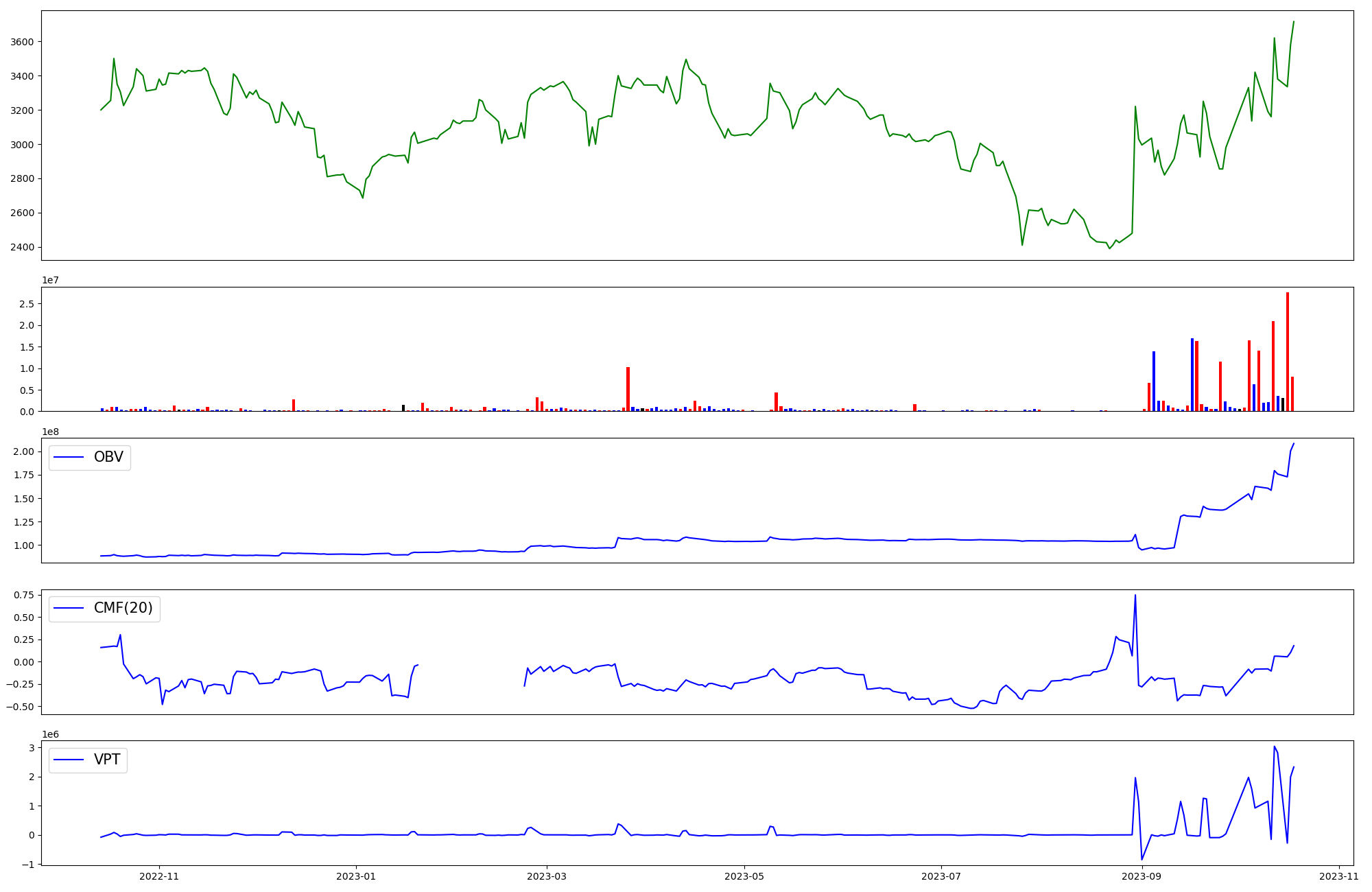Click the 1e7 exponent label above volume chart

click(x=50, y=281)
